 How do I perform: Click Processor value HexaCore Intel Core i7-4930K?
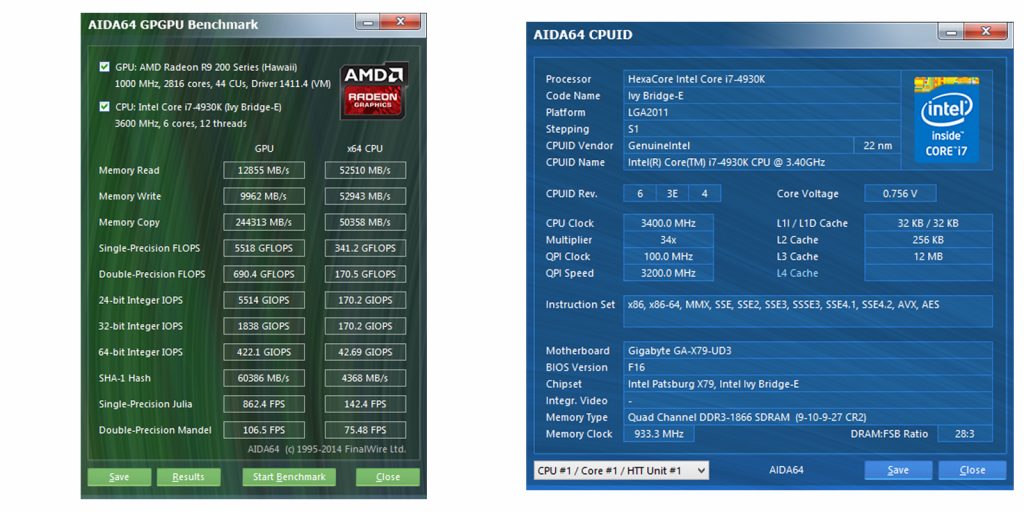(x=762, y=79)
